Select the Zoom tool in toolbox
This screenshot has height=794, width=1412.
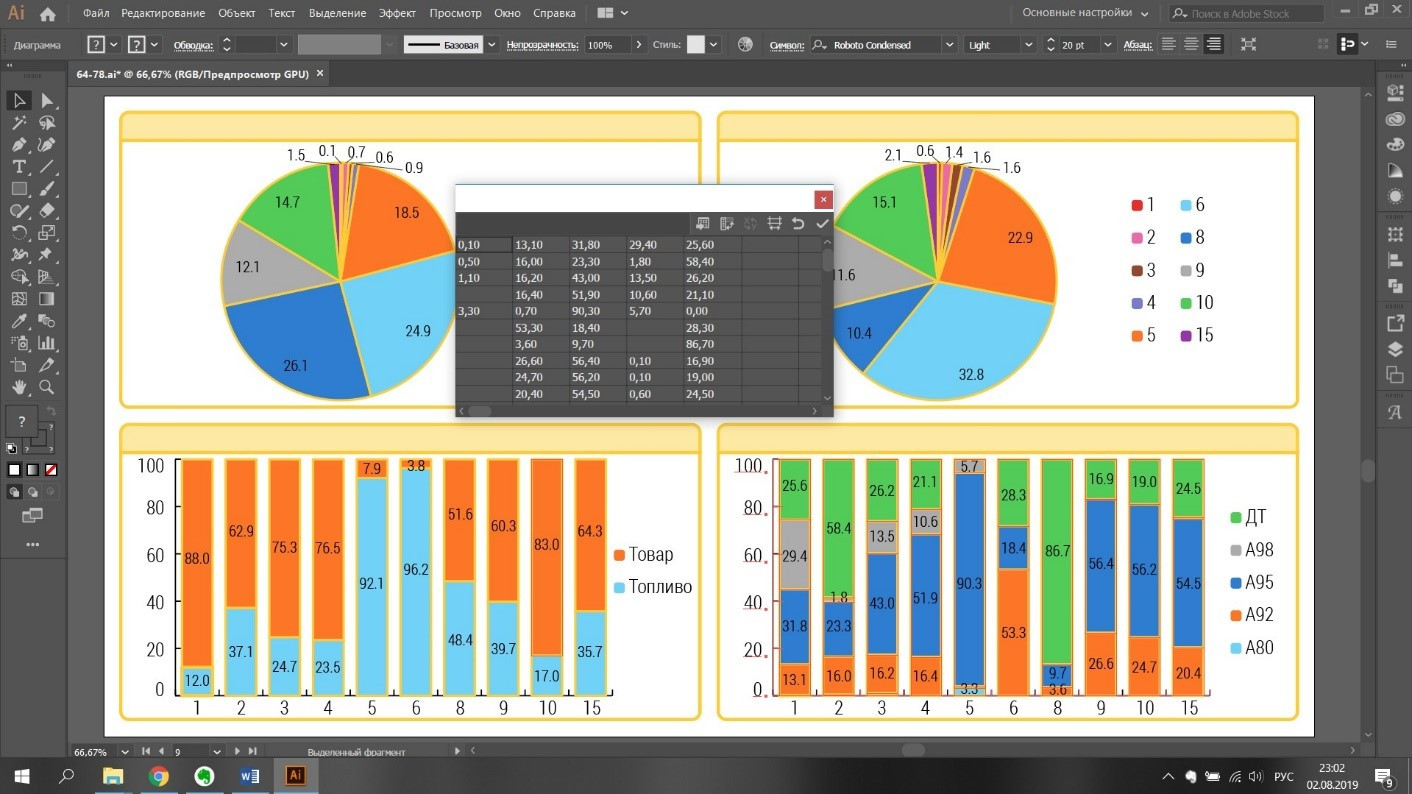click(x=46, y=386)
